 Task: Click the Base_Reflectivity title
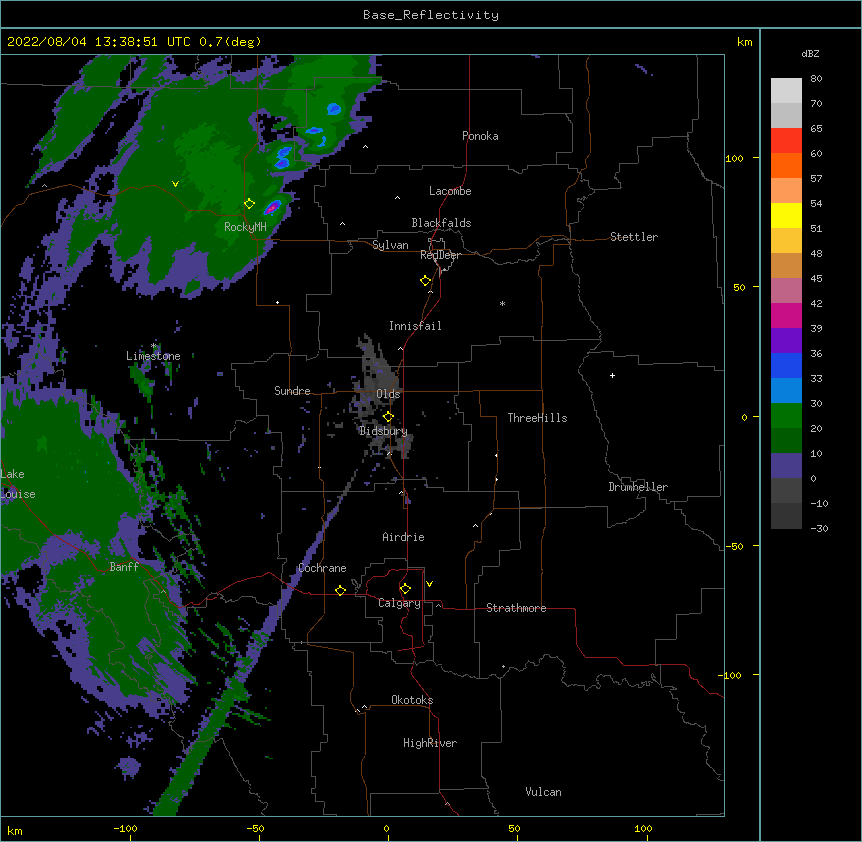pos(431,15)
